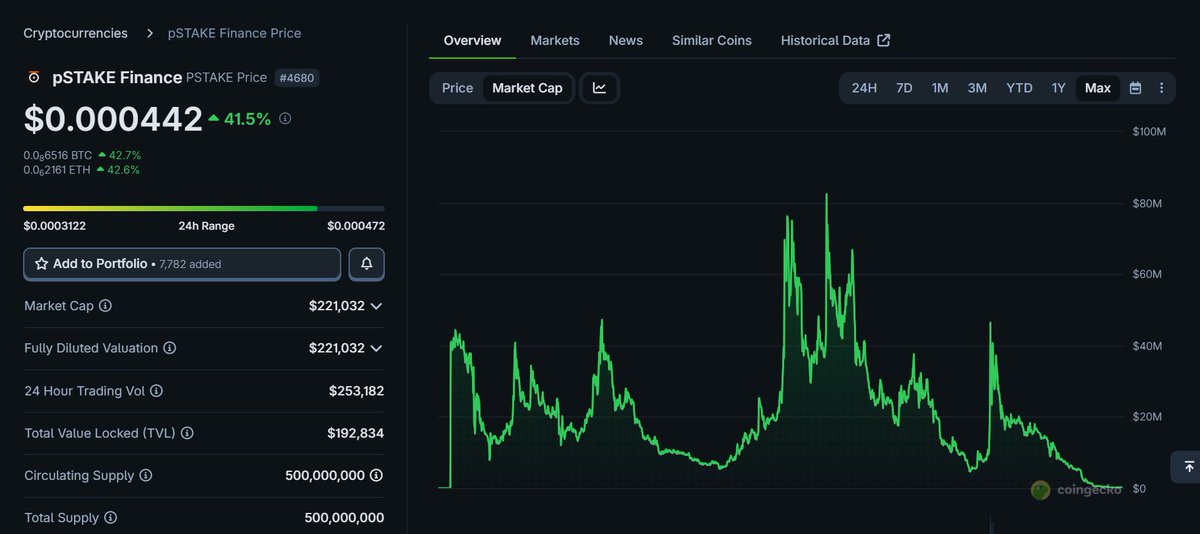Click the $100M chart axis label
This screenshot has width=1200, height=534.
[1149, 132]
